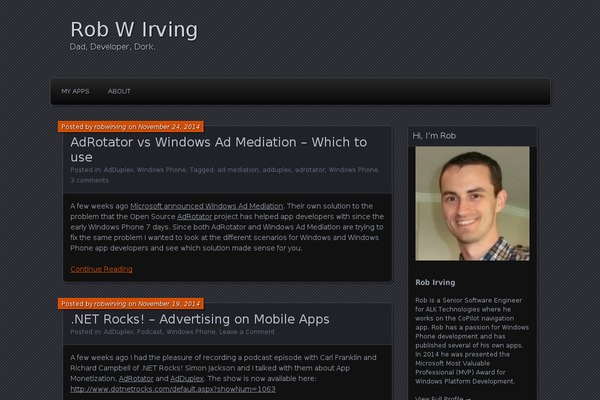This screenshot has width=600, height=400.
Task: Open the Podcast category link
Action: pos(149,332)
